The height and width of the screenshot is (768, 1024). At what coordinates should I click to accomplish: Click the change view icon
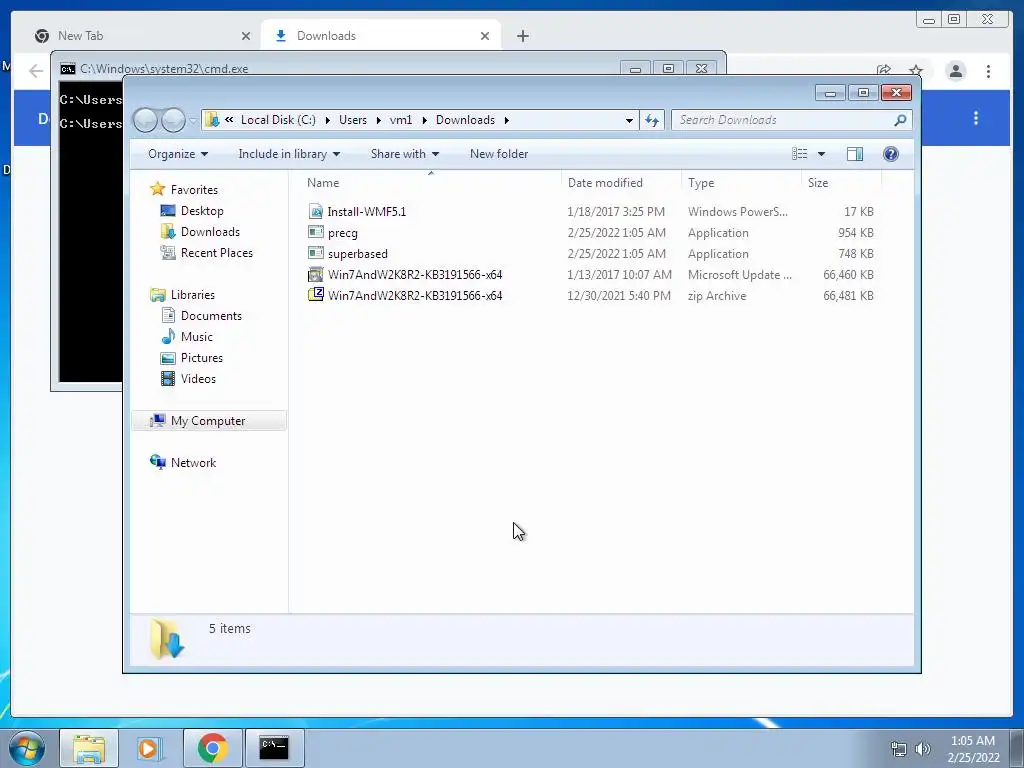[799, 153]
